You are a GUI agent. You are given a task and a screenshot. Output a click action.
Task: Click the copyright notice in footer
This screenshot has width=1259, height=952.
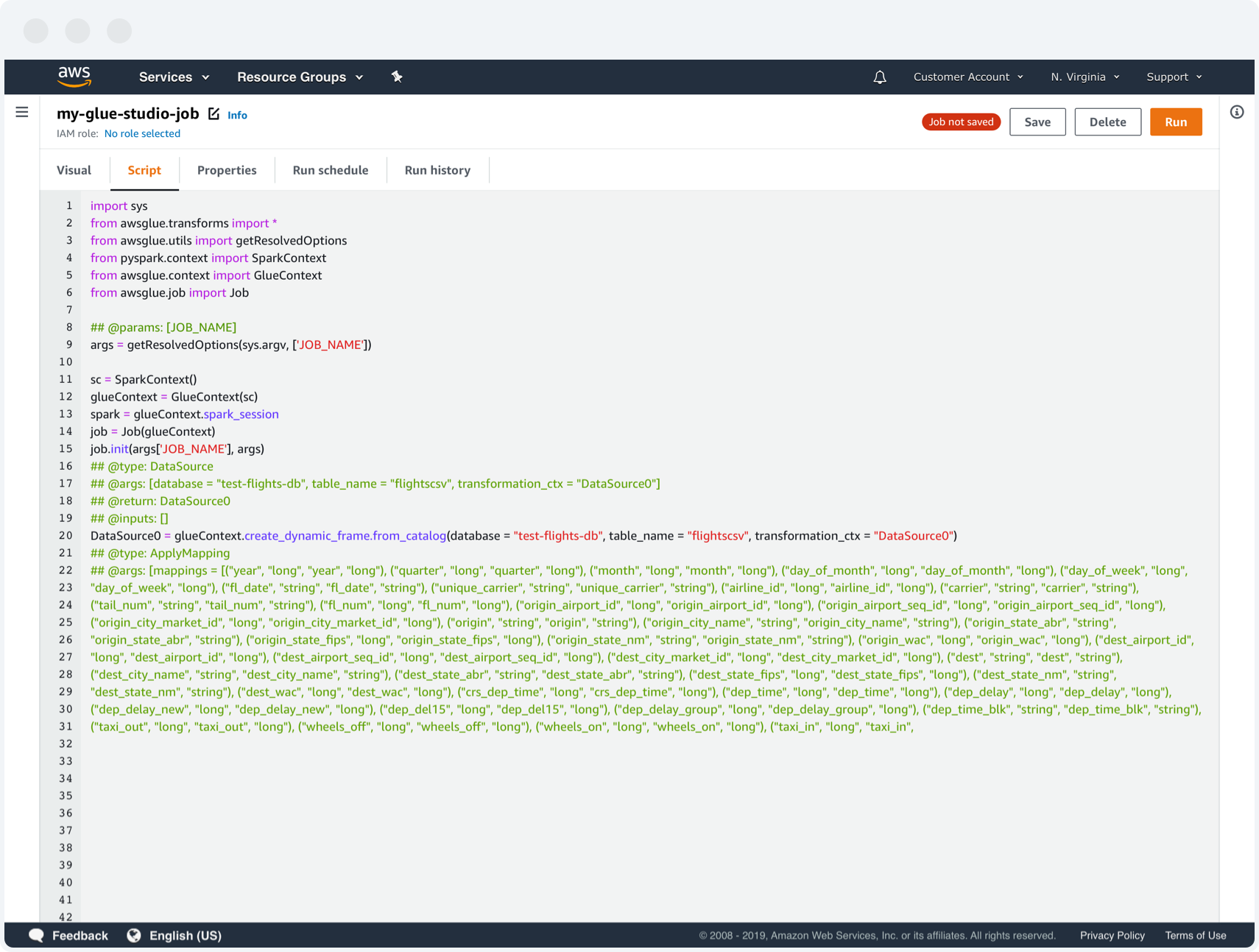(877, 935)
